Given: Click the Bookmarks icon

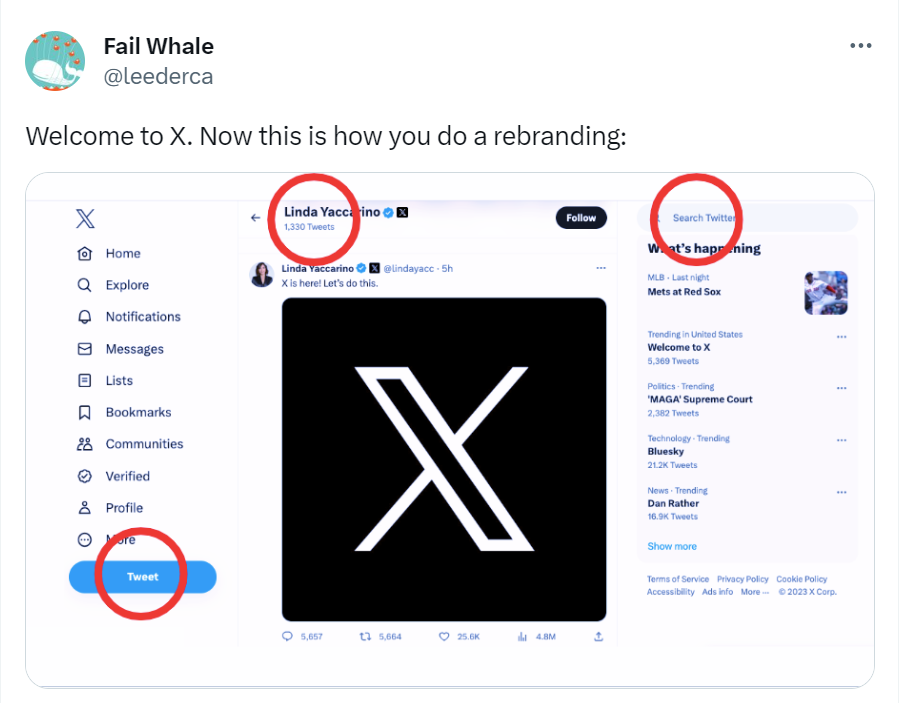Looking at the screenshot, I should (x=84, y=412).
